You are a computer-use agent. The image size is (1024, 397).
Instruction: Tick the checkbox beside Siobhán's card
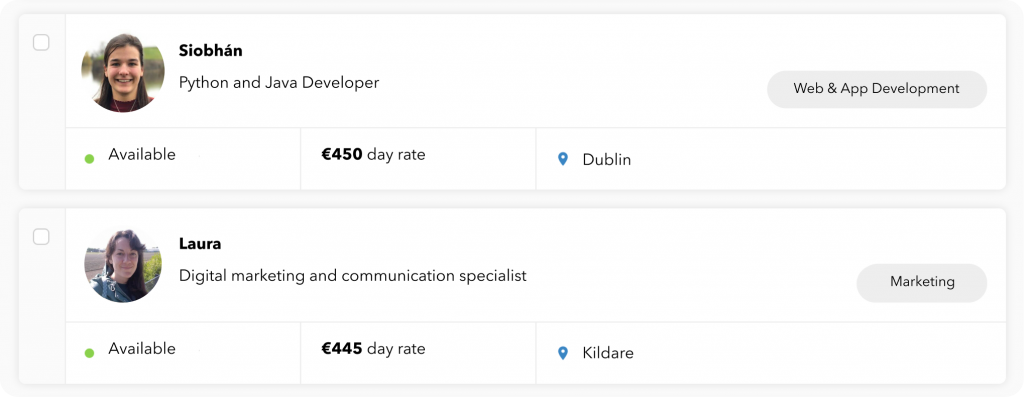[x=41, y=42]
